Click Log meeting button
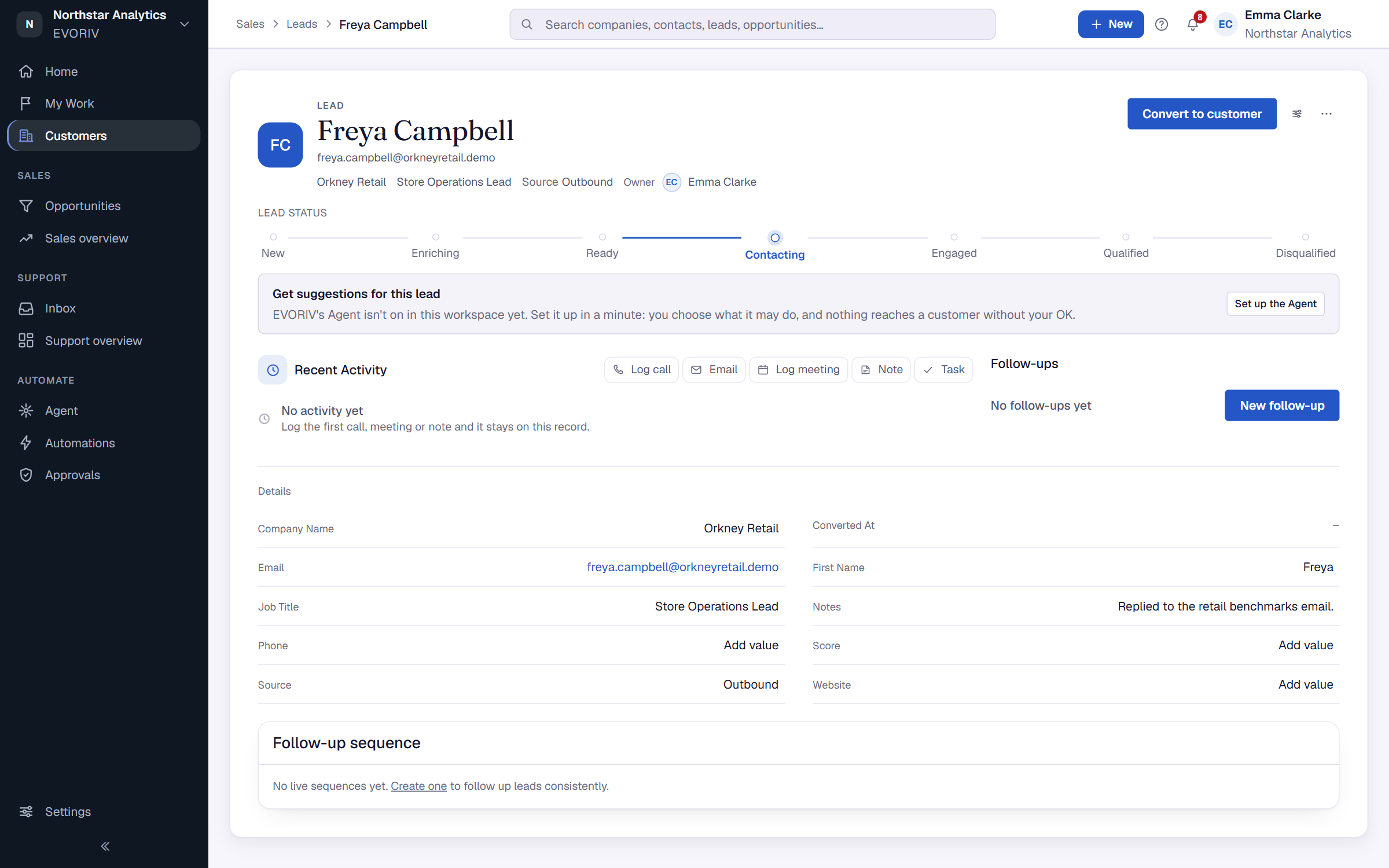1389x868 pixels. click(798, 369)
